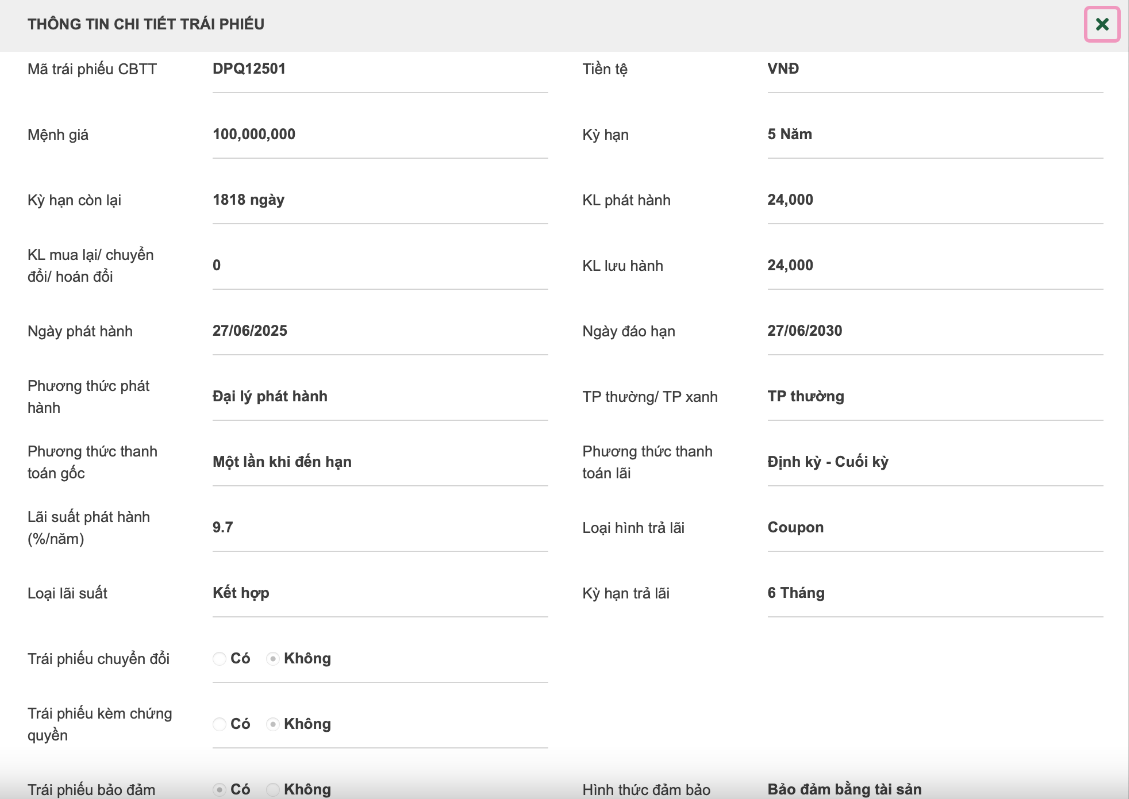This screenshot has height=799, width=1129.
Task: Click the label Hình thức đảm bảo
Action: pos(647,790)
